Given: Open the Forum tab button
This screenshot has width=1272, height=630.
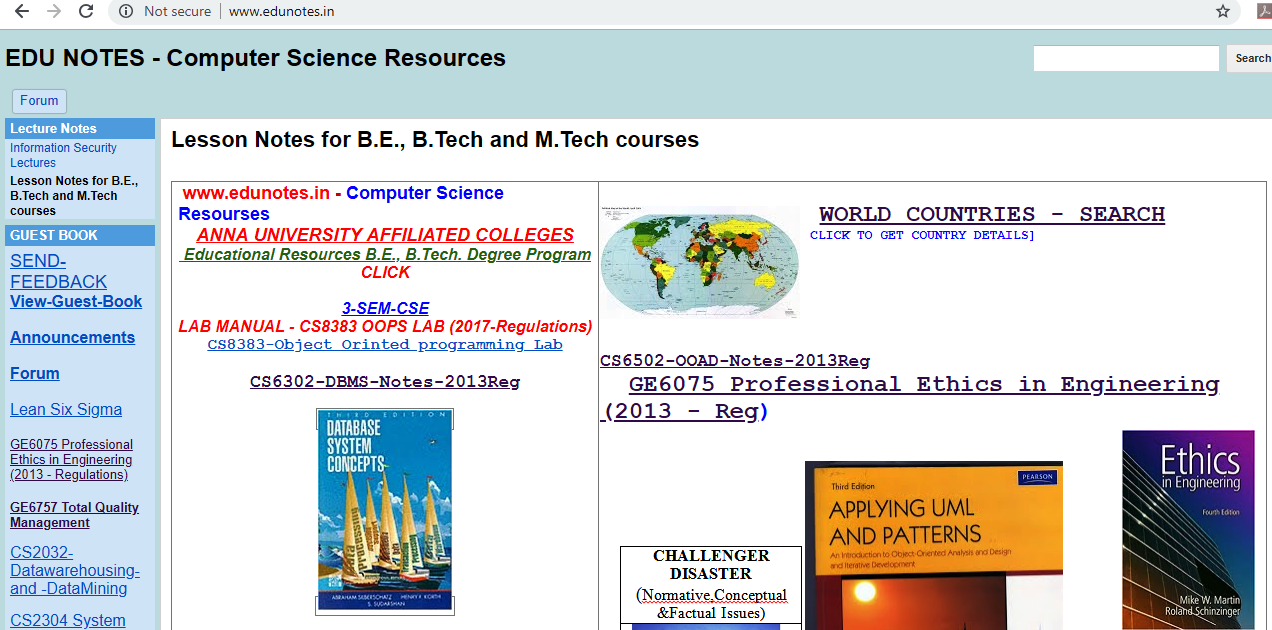Looking at the screenshot, I should [39, 100].
